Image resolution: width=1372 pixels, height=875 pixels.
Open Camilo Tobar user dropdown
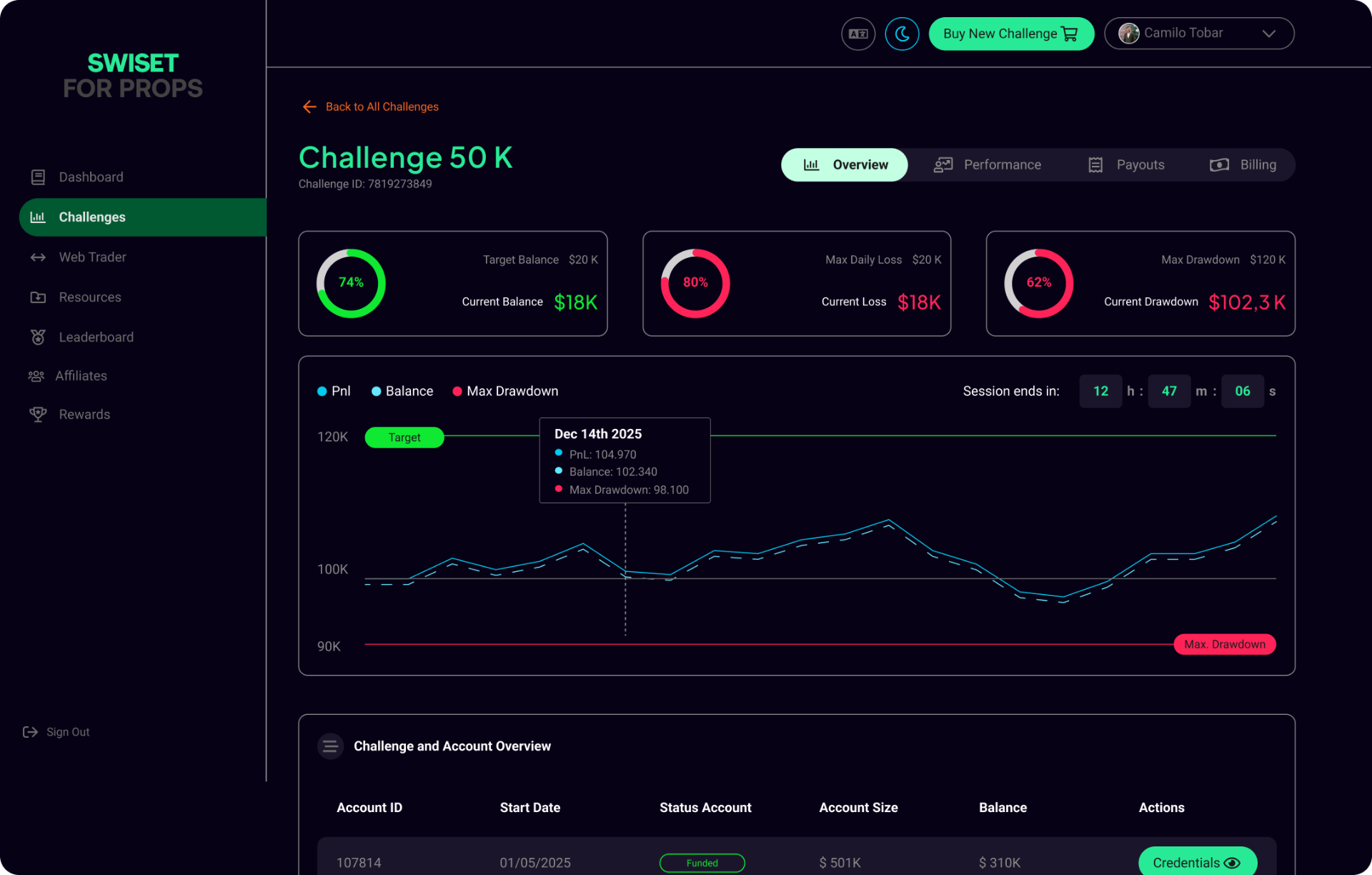[x=1199, y=34]
